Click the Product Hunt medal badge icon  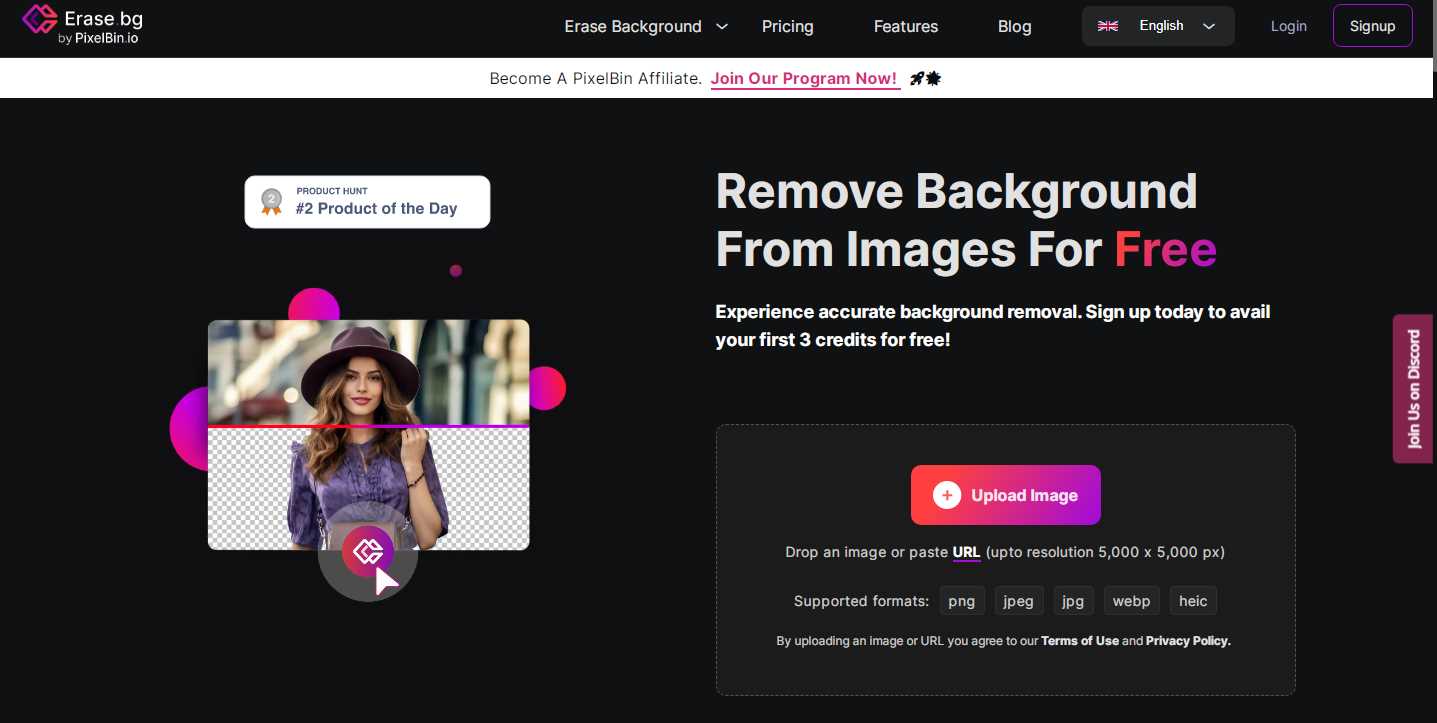(271, 201)
